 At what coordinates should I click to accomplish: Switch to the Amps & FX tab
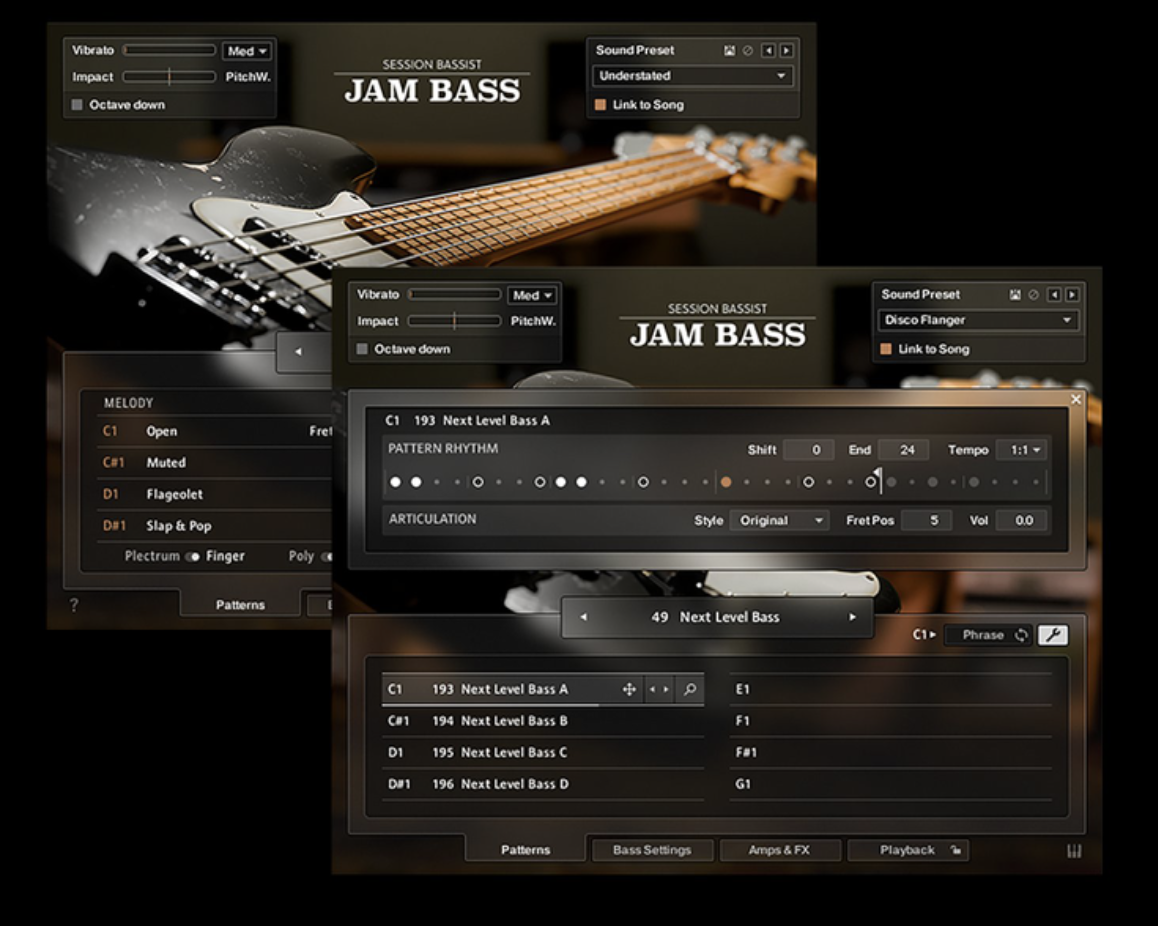click(779, 850)
